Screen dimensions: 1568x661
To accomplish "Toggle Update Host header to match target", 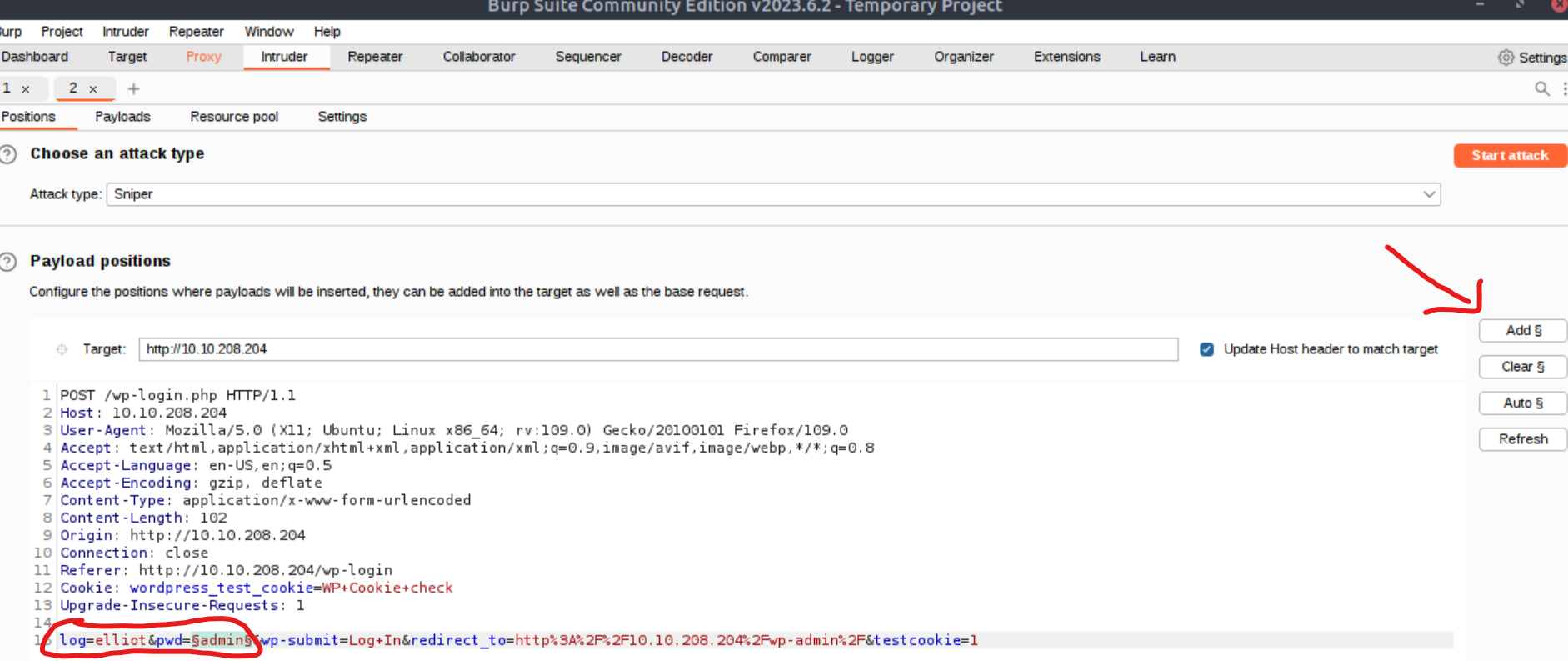I will (1206, 349).
